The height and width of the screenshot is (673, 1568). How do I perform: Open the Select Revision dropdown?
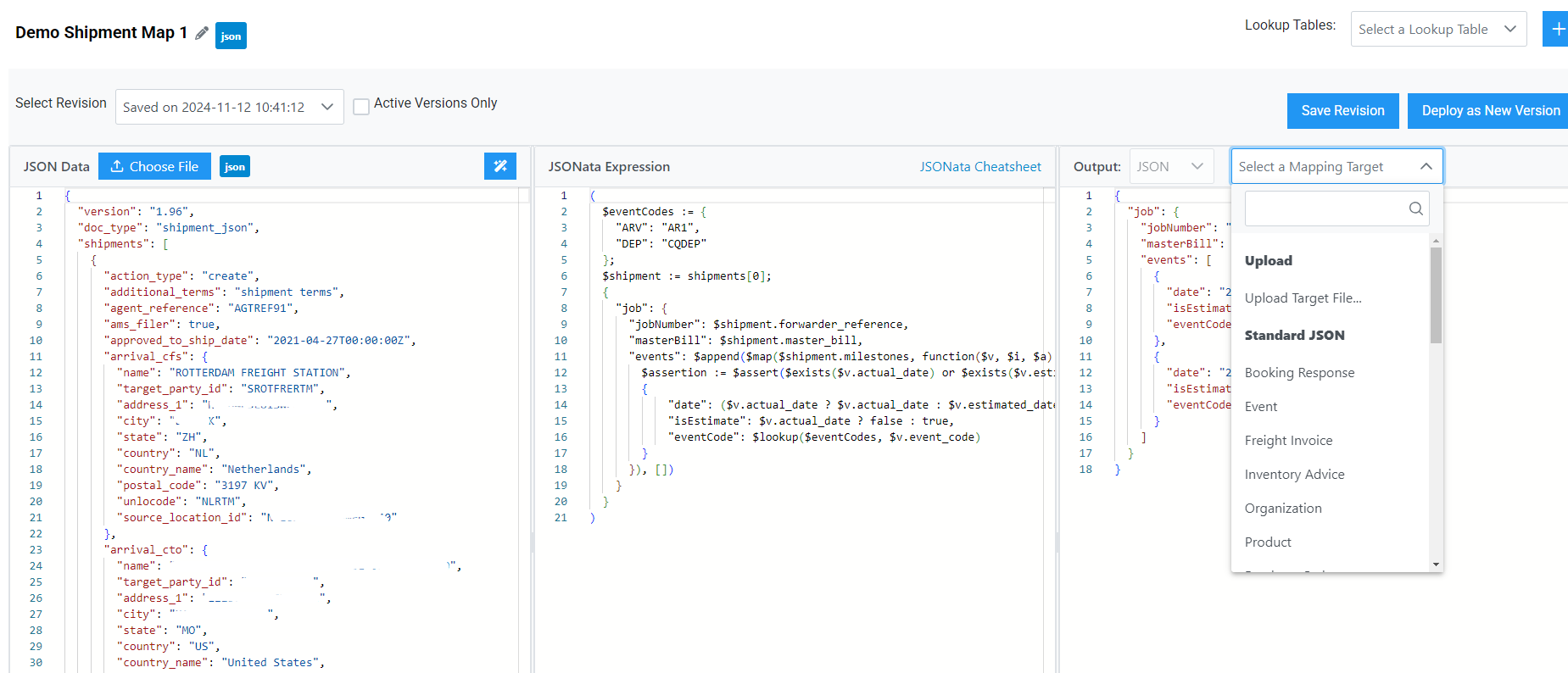coord(230,107)
